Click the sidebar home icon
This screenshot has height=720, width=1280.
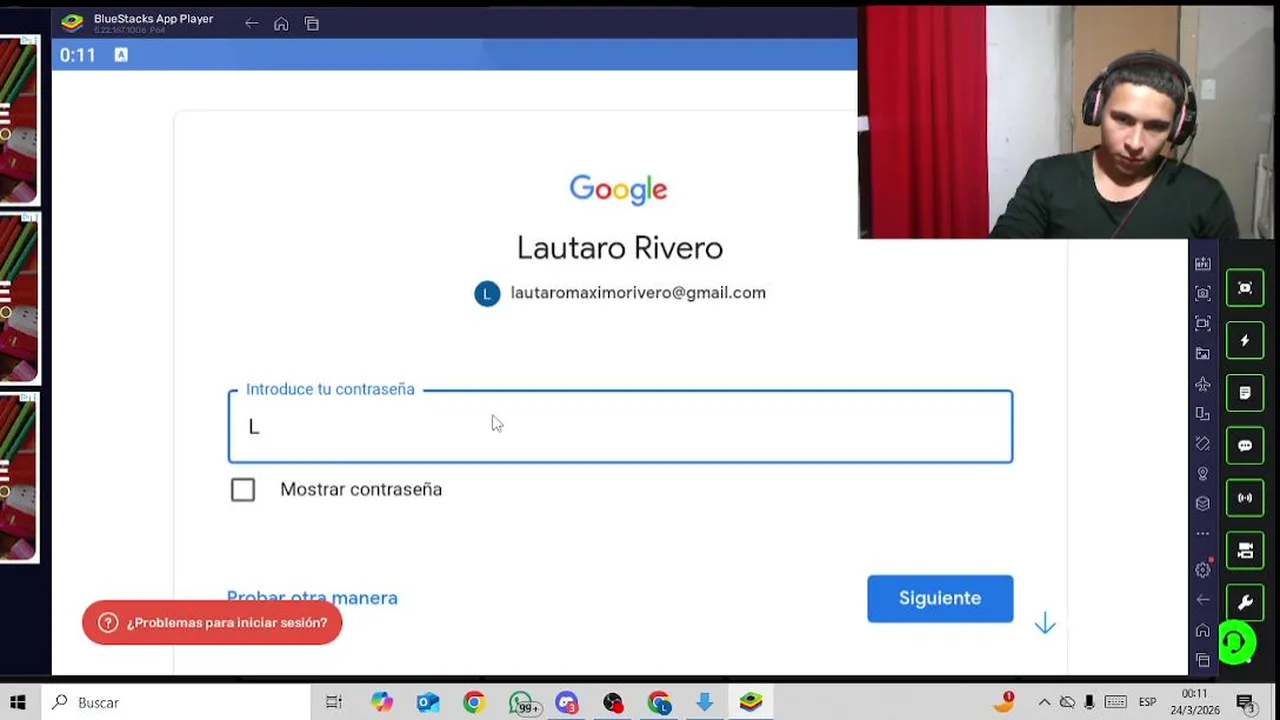pyautogui.click(x=1203, y=630)
